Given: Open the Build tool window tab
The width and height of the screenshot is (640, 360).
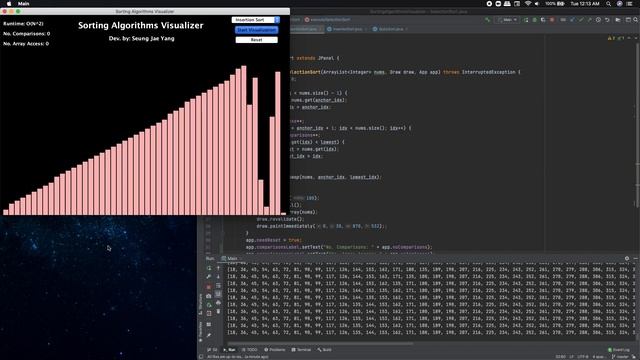Looking at the screenshot, I should point(325,350).
